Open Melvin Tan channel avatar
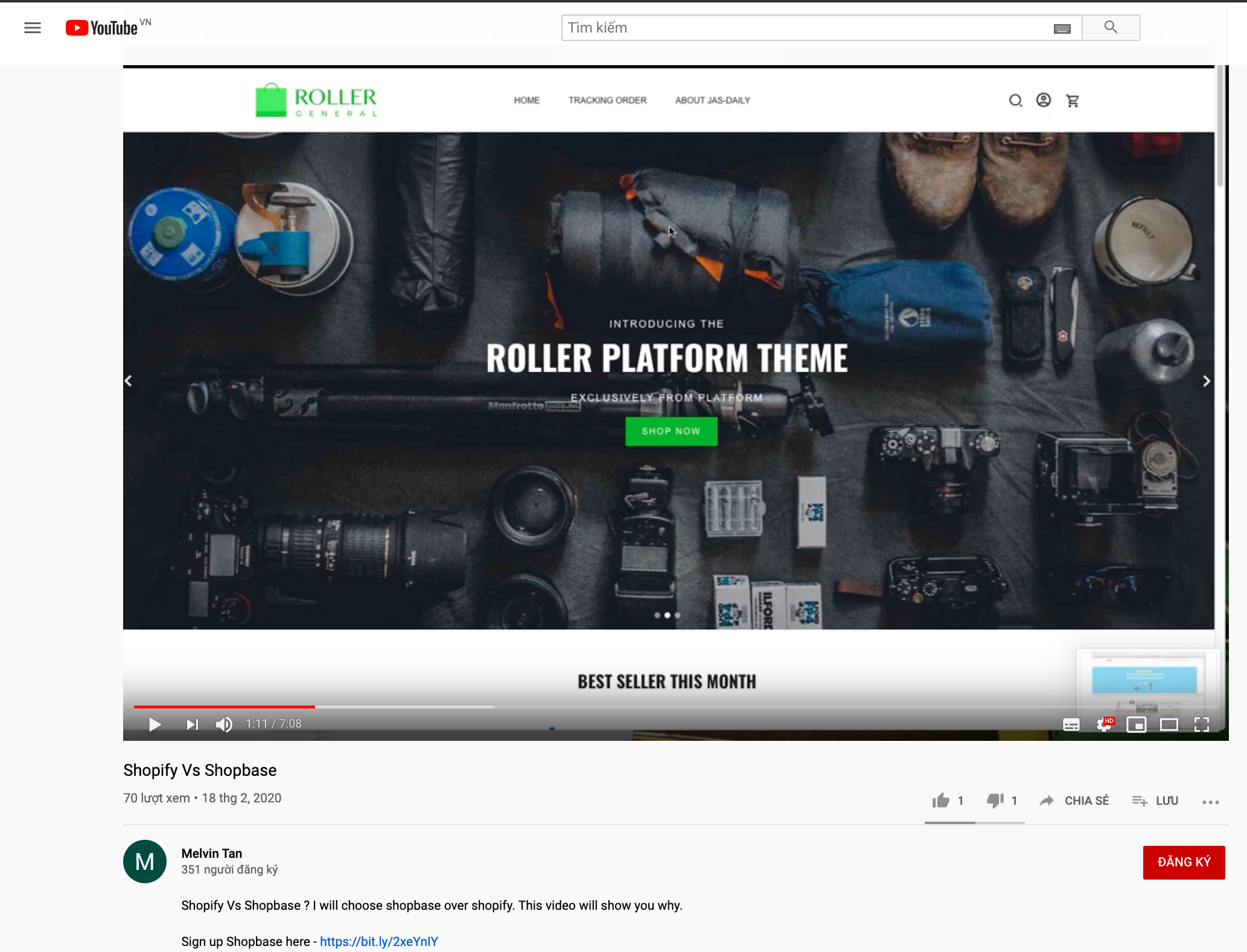 coord(145,862)
